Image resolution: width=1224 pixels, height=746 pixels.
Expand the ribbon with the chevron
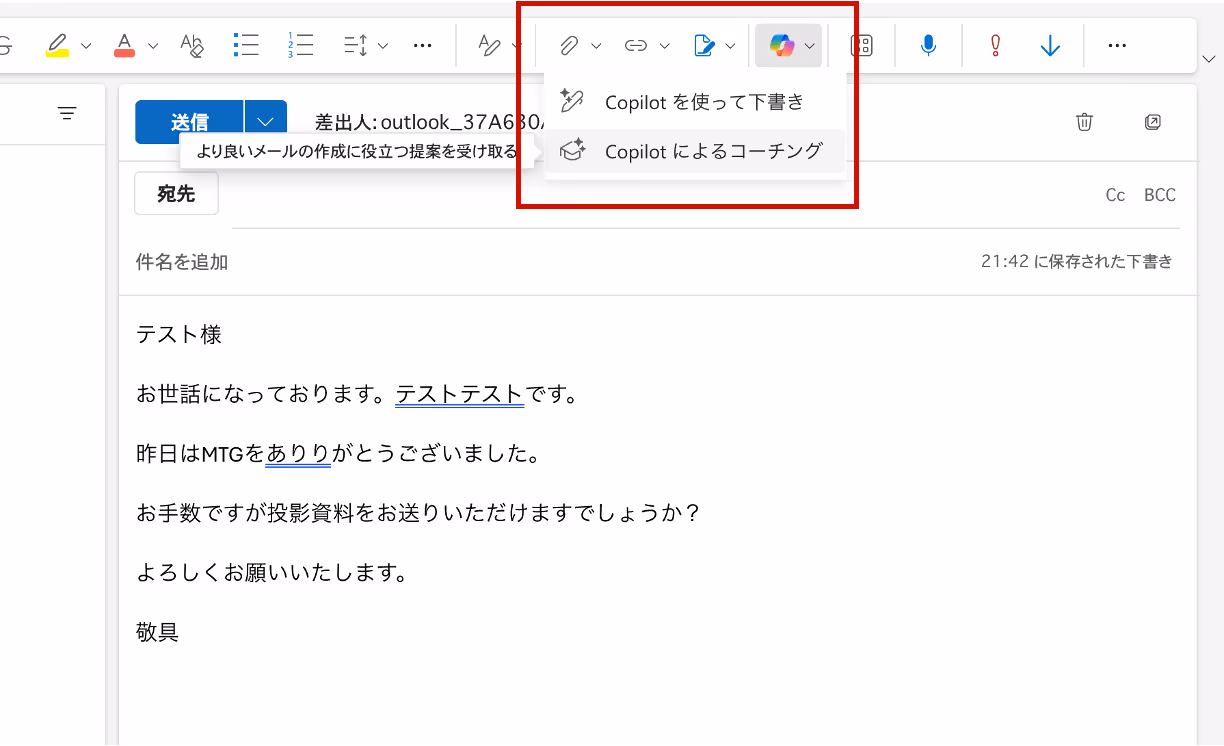(1209, 60)
